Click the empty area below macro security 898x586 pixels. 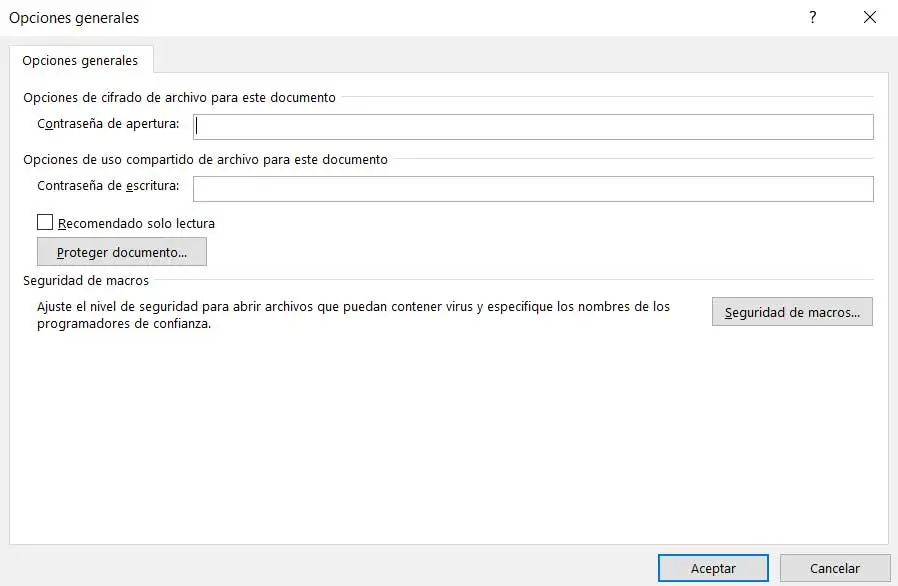click(448, 440)
